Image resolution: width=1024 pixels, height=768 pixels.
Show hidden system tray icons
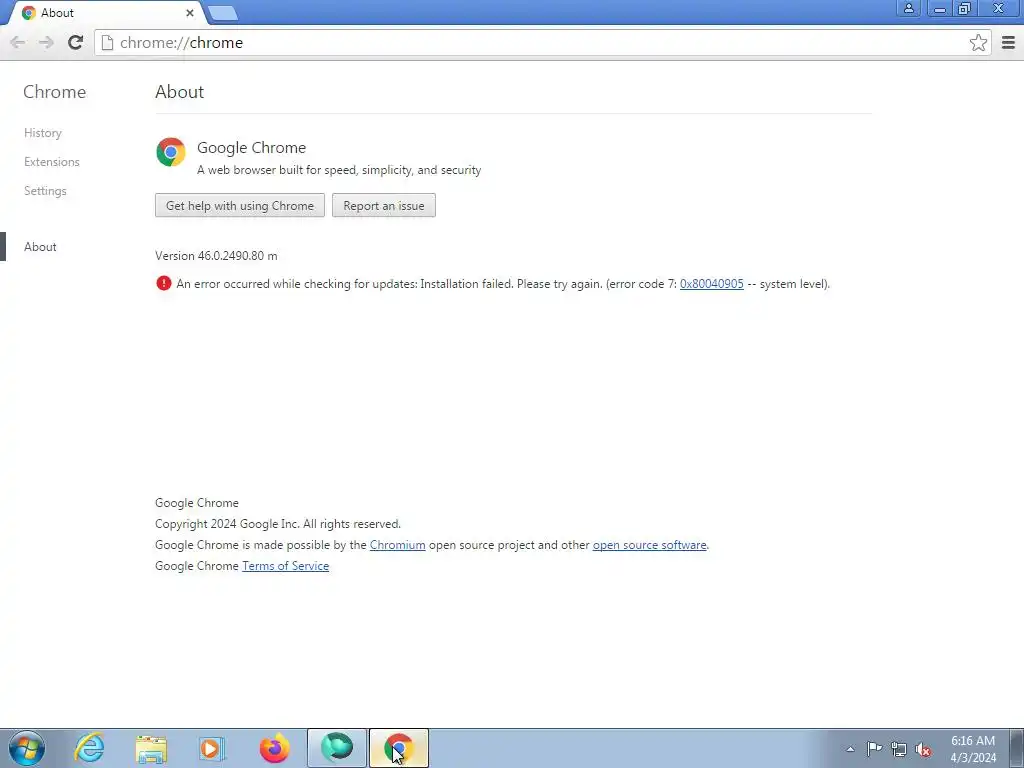pyautogui.click(x=850, y=749)
